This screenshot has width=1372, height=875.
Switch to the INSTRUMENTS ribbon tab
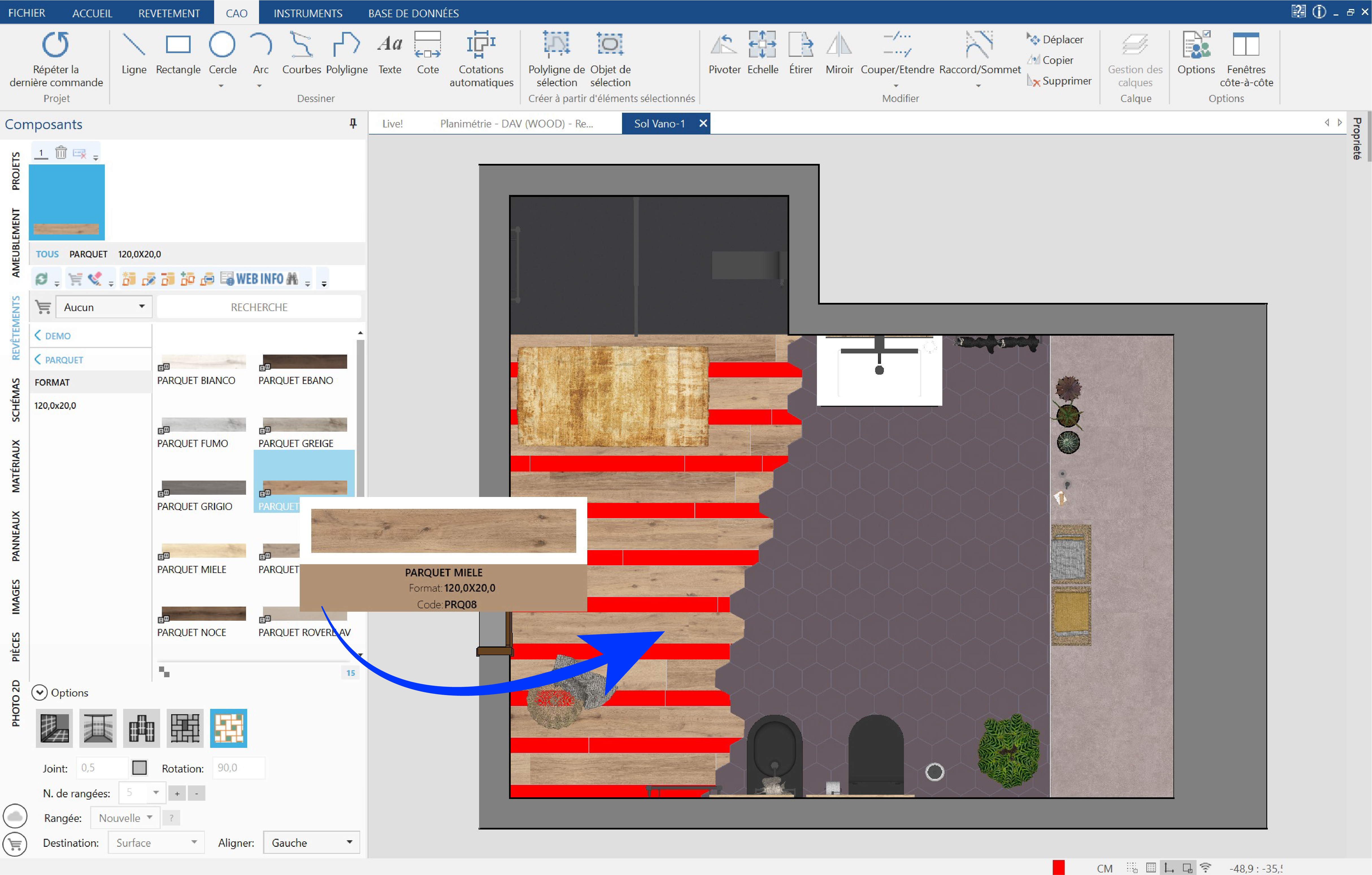(308, 12)
